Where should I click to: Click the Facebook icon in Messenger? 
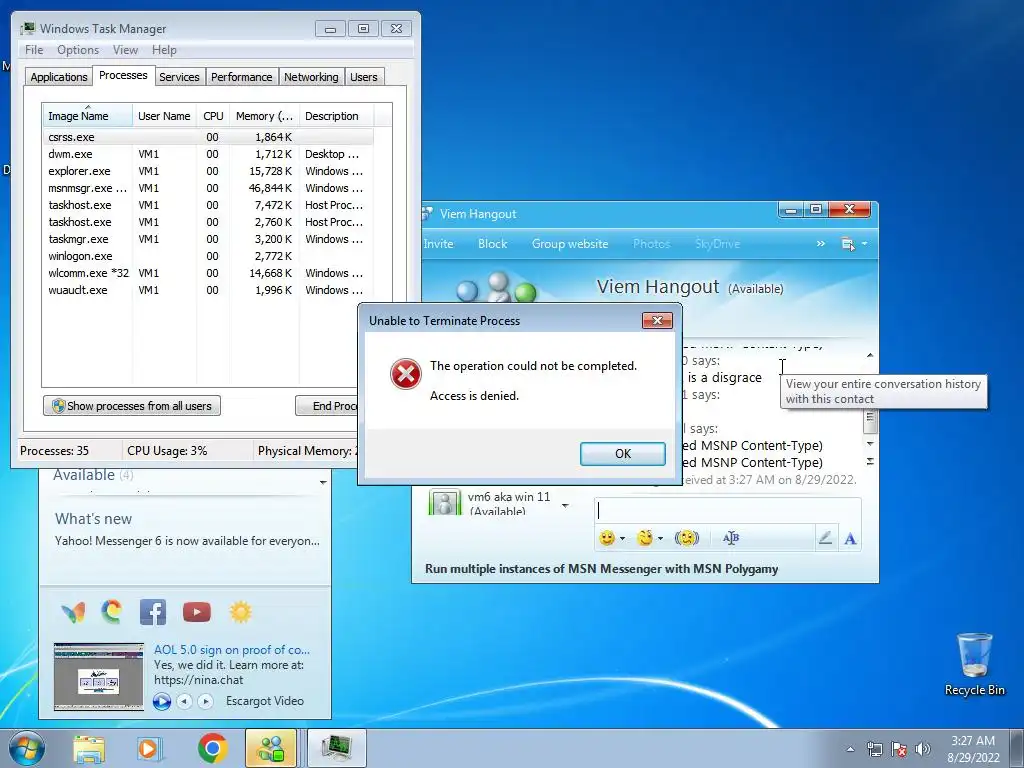(153, 612)
